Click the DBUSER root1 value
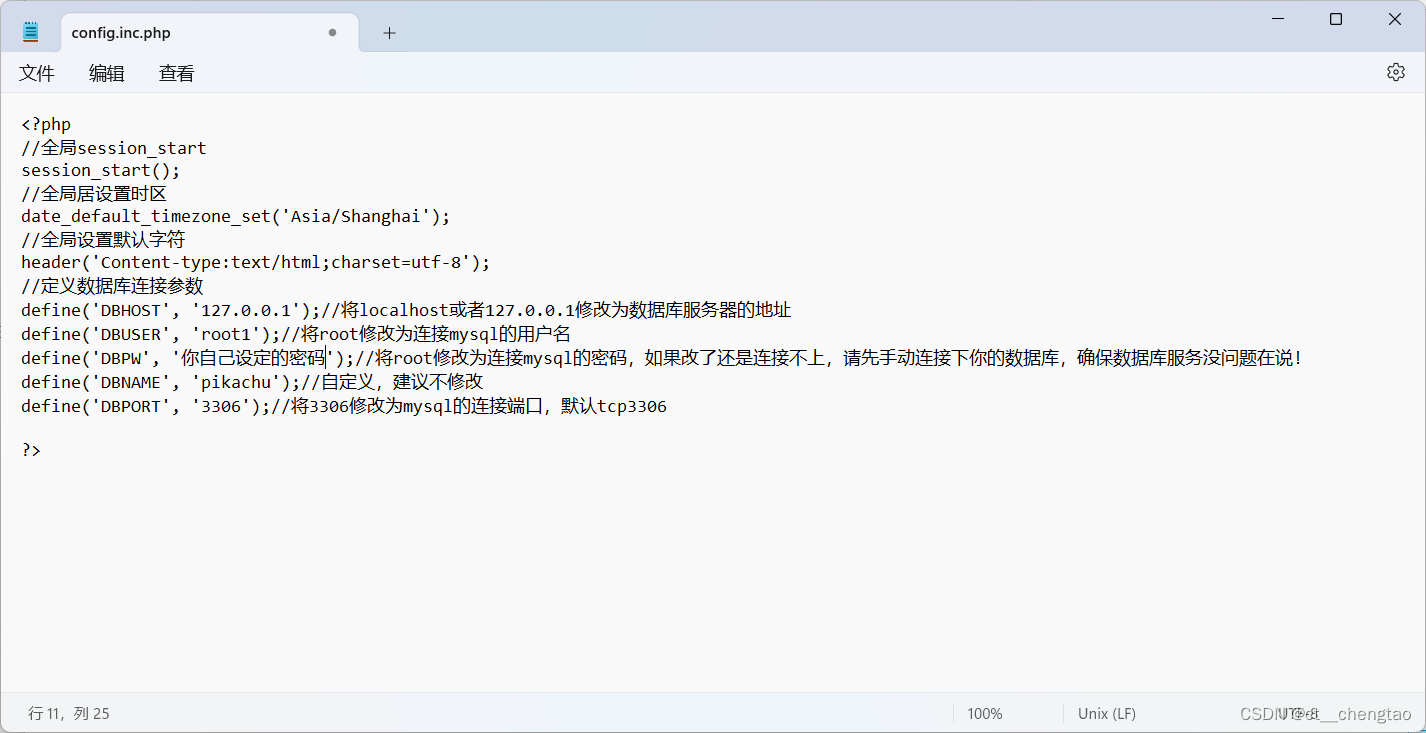 click(225, 334)
